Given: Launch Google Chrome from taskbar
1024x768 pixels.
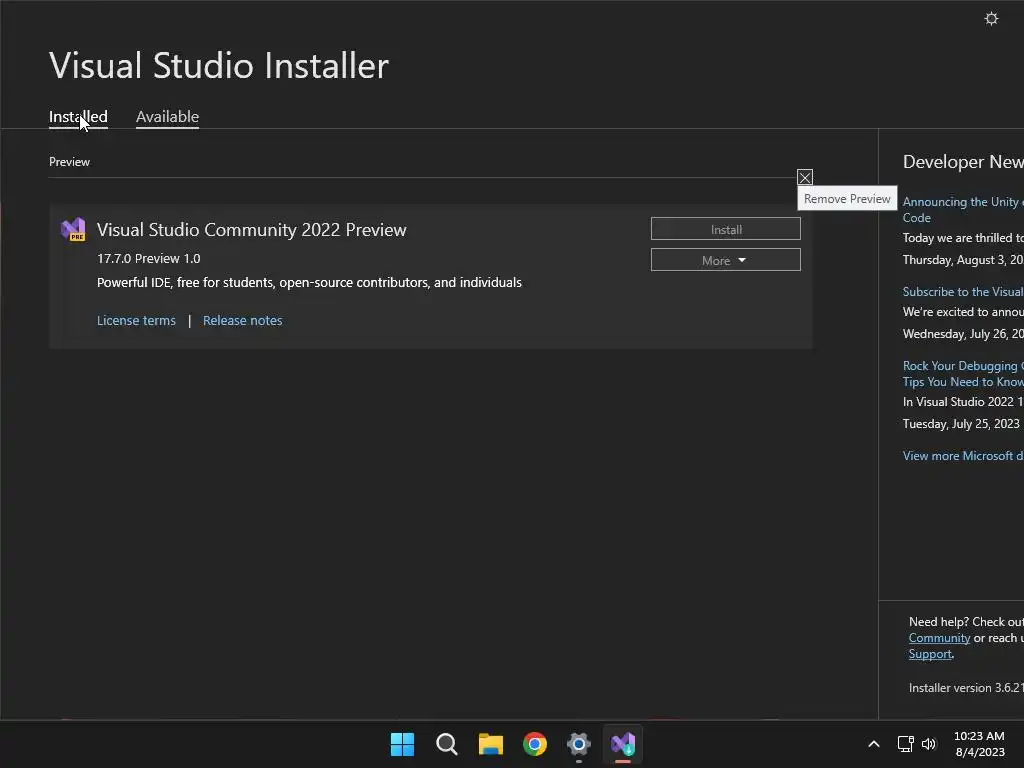Looking at the screenshot, I should (535, 744).
